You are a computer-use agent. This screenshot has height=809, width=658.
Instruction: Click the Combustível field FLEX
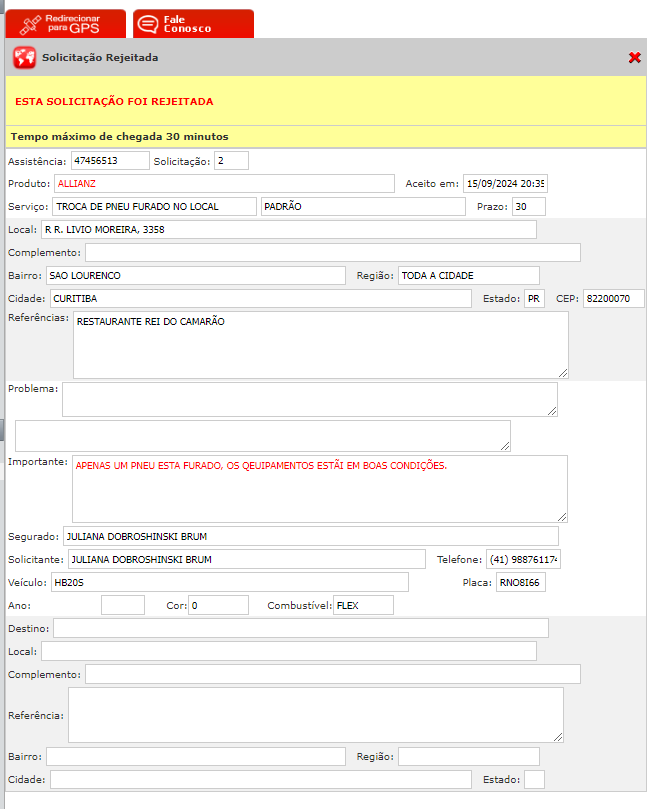(363, 605)
